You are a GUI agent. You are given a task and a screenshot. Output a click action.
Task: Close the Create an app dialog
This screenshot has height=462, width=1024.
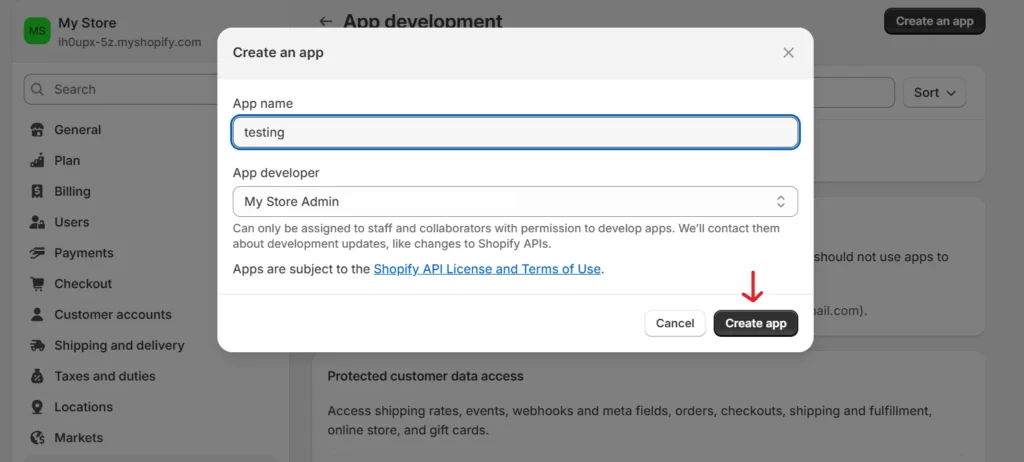pyautogui.click(x=788, y=53)
